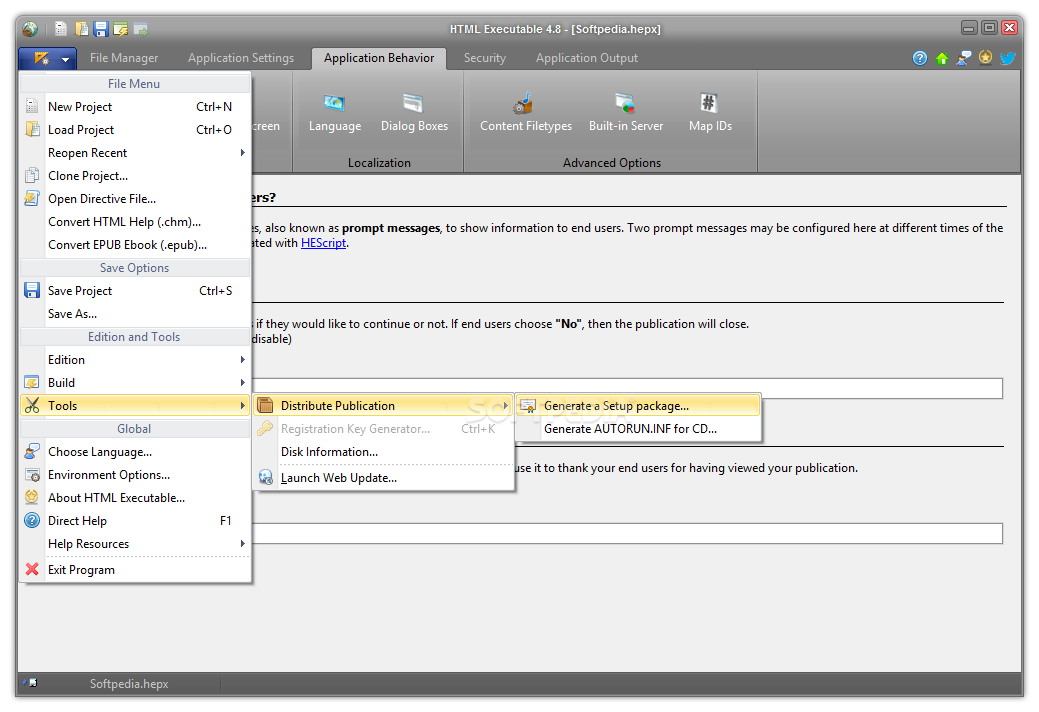The width and height of the screenshot is (1039, 712).
Task: Select Direct Help menu item
Action: pyautogui.click(x=135, y=521)
